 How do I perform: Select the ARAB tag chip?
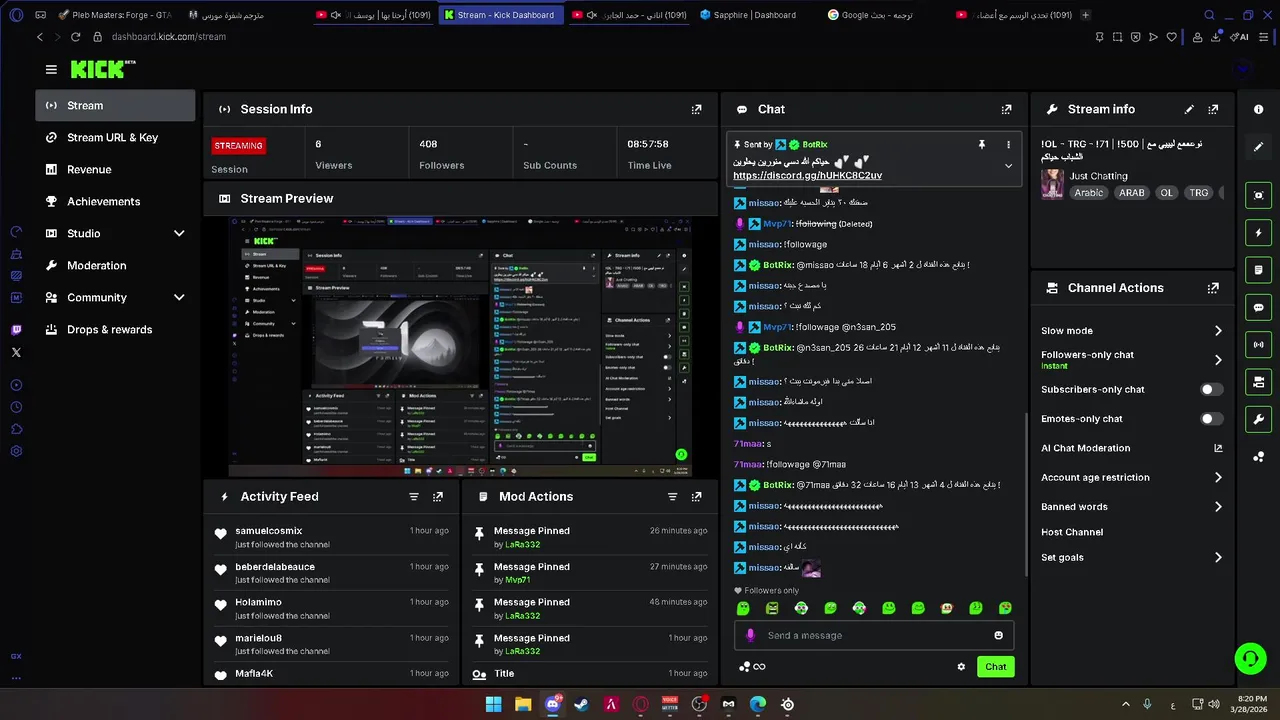pos(1131,193)
